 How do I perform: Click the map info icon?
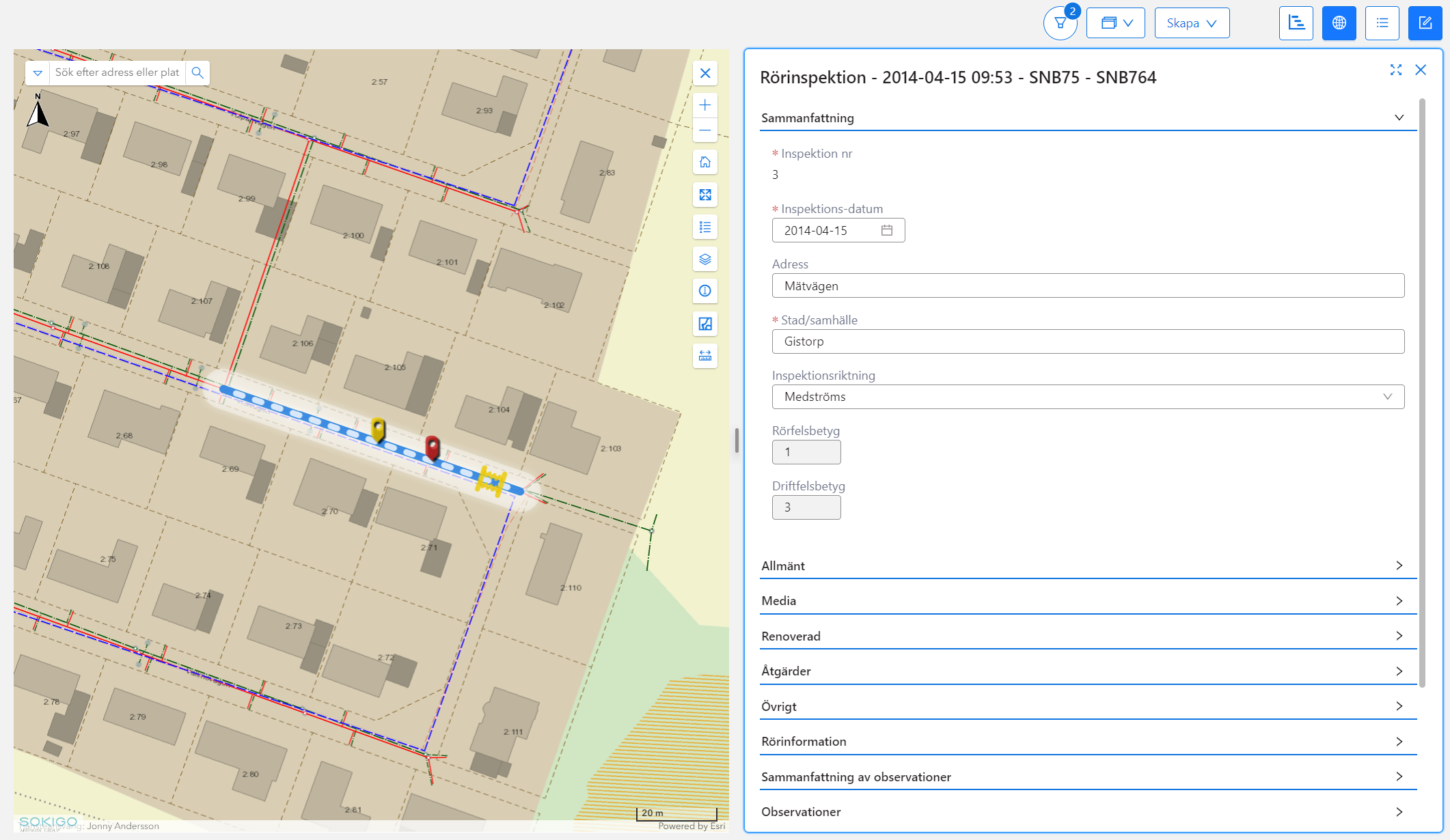point(705,292)
